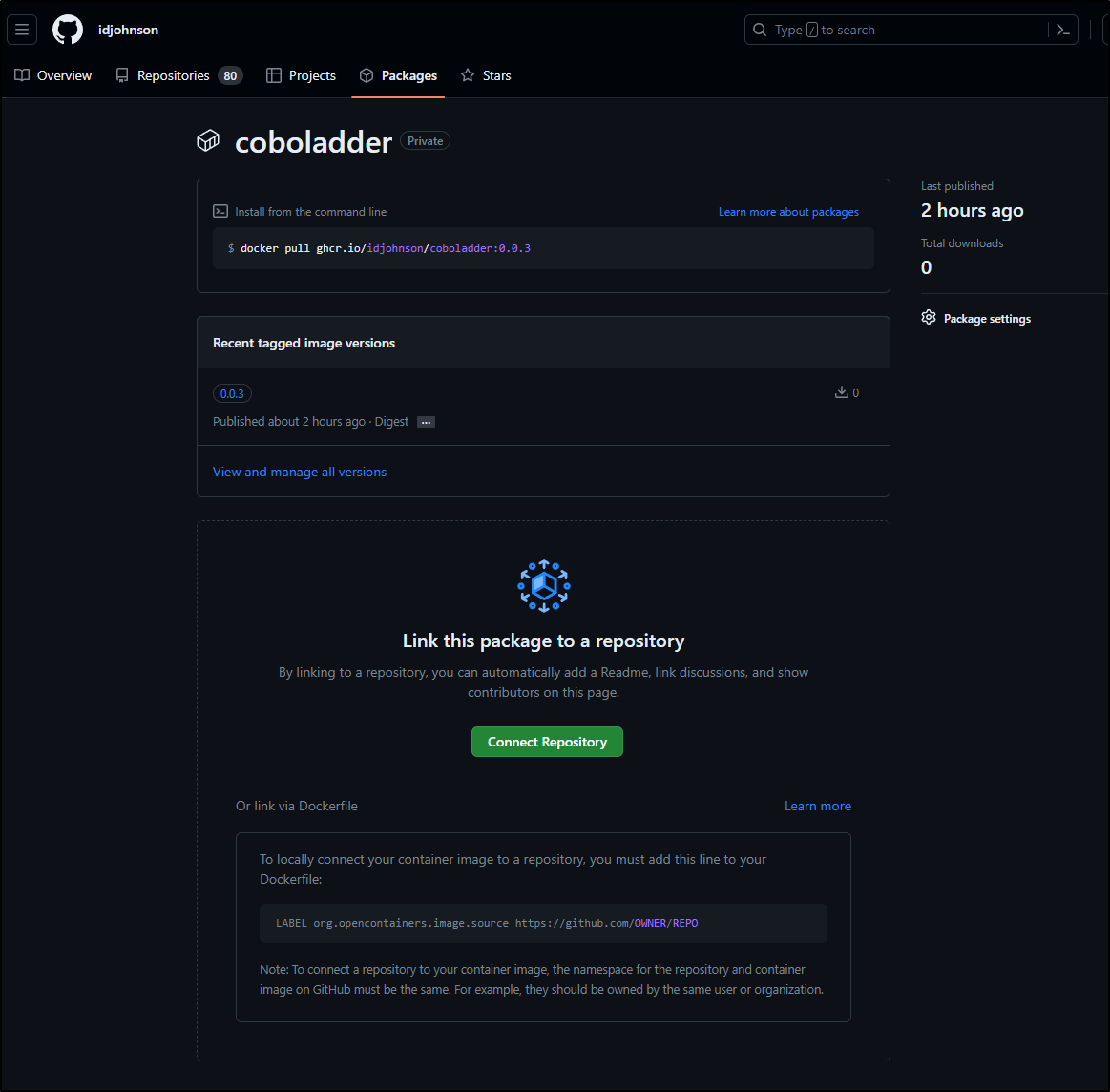This screenshot has height=1092, width=1110.
Task: Click the 0.0.3 version tag
Action: pos(232,393)
